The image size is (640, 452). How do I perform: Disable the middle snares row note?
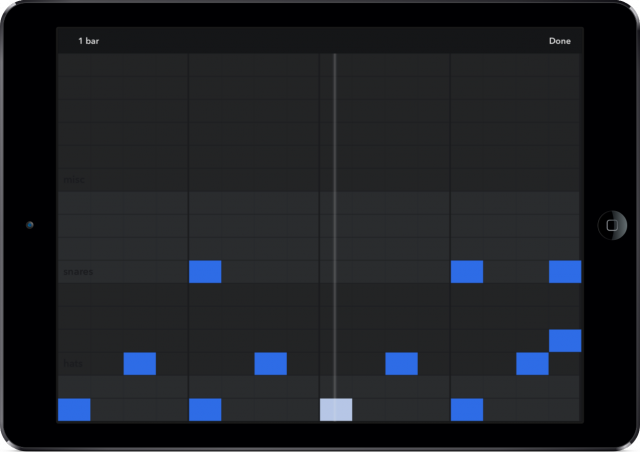coord(467,271)
